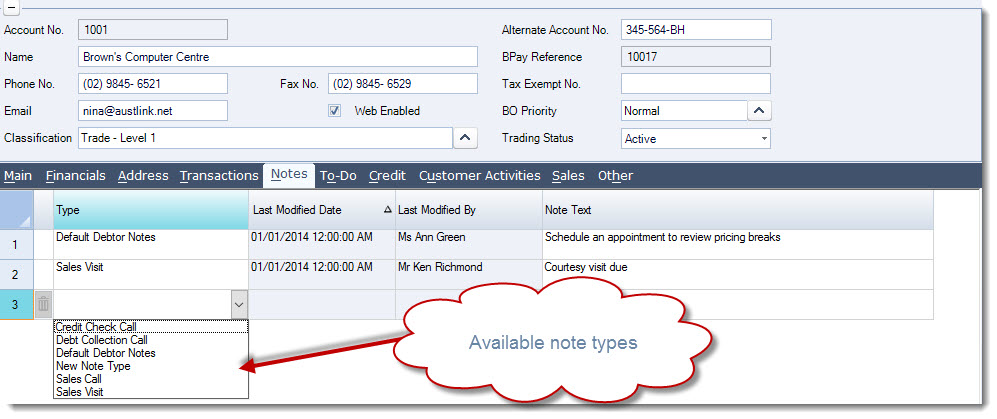
Task: Click row 1 Last Modified Date cell
Action: tap(322, 245)
